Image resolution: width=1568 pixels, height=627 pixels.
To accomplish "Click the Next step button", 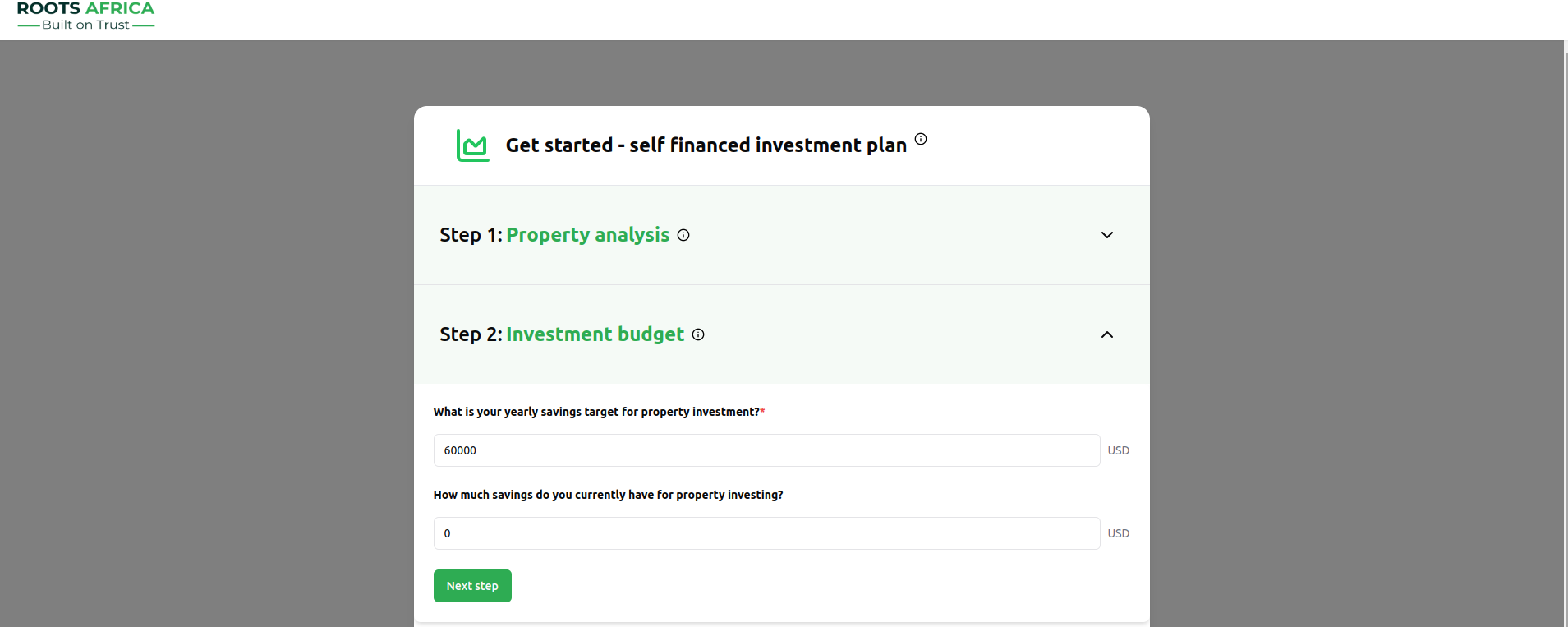I will (471, 585).
